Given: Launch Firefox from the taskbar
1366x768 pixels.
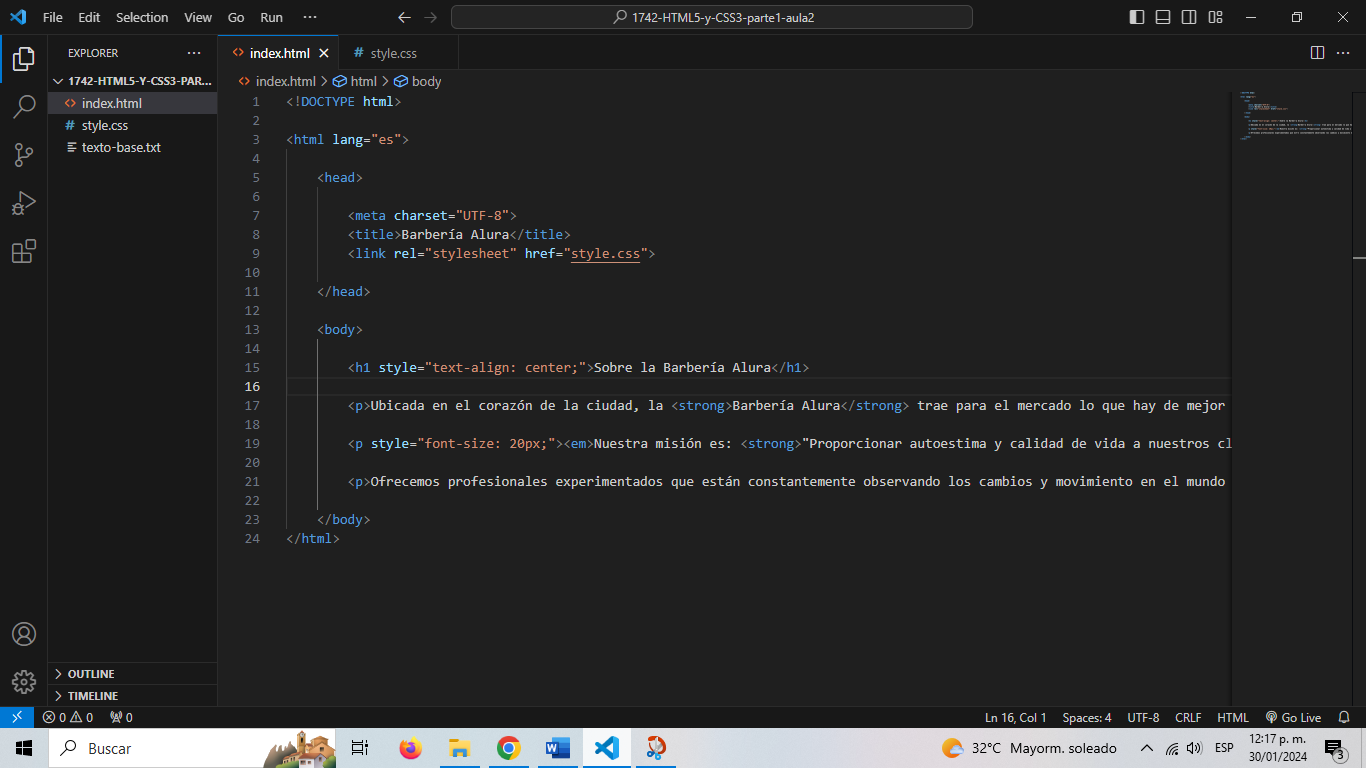Looking at the screenshot, I should click(x=410, y=748).
